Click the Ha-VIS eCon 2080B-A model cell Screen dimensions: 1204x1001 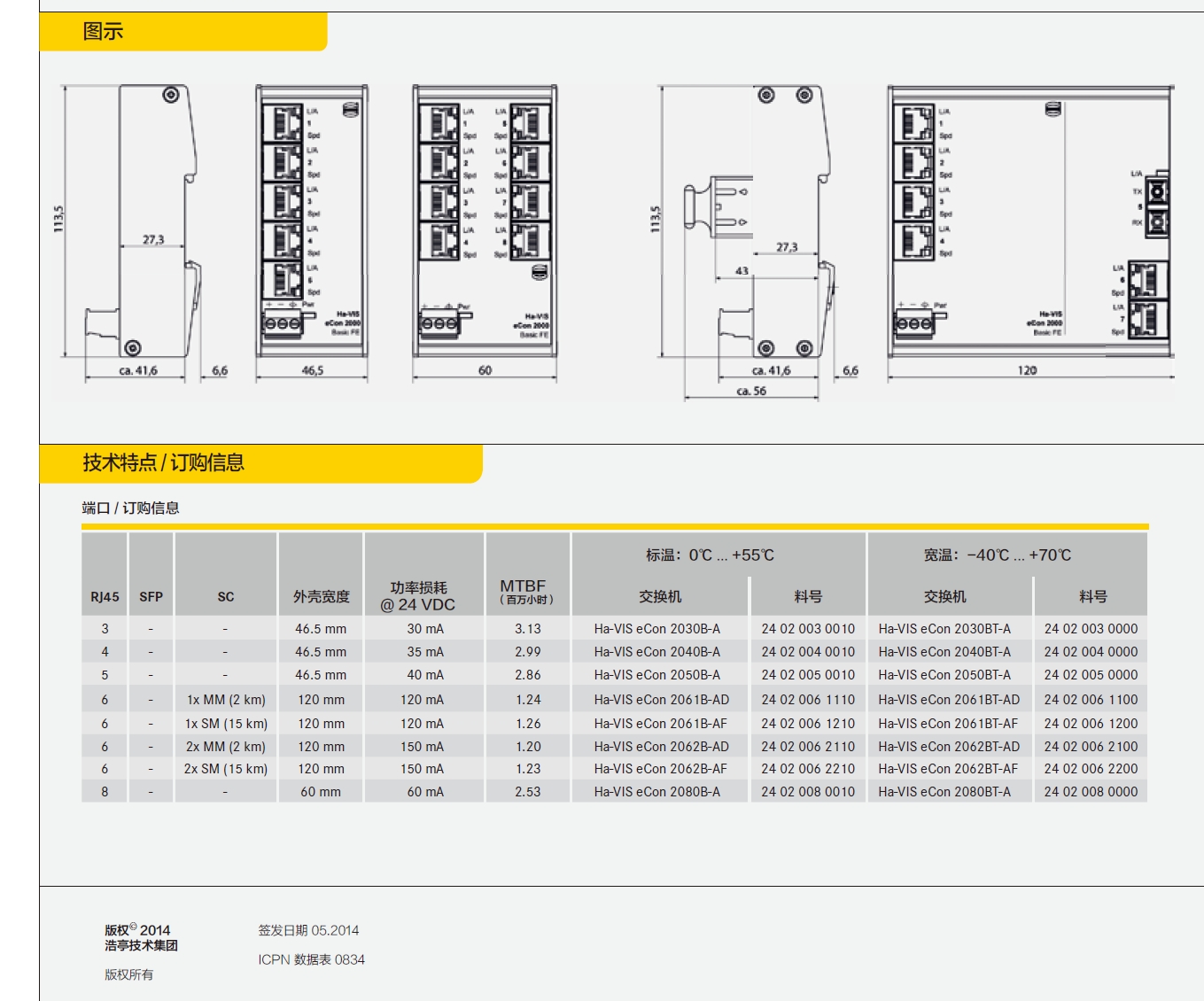pos(657,792)
